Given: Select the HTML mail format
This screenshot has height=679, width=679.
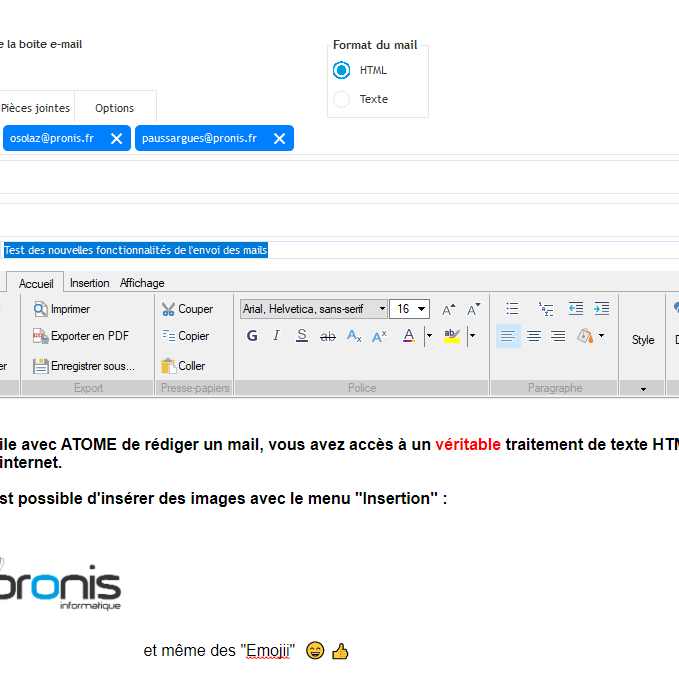Looking at the screenshot, I should pyautogui.click(x=342, y=70).
